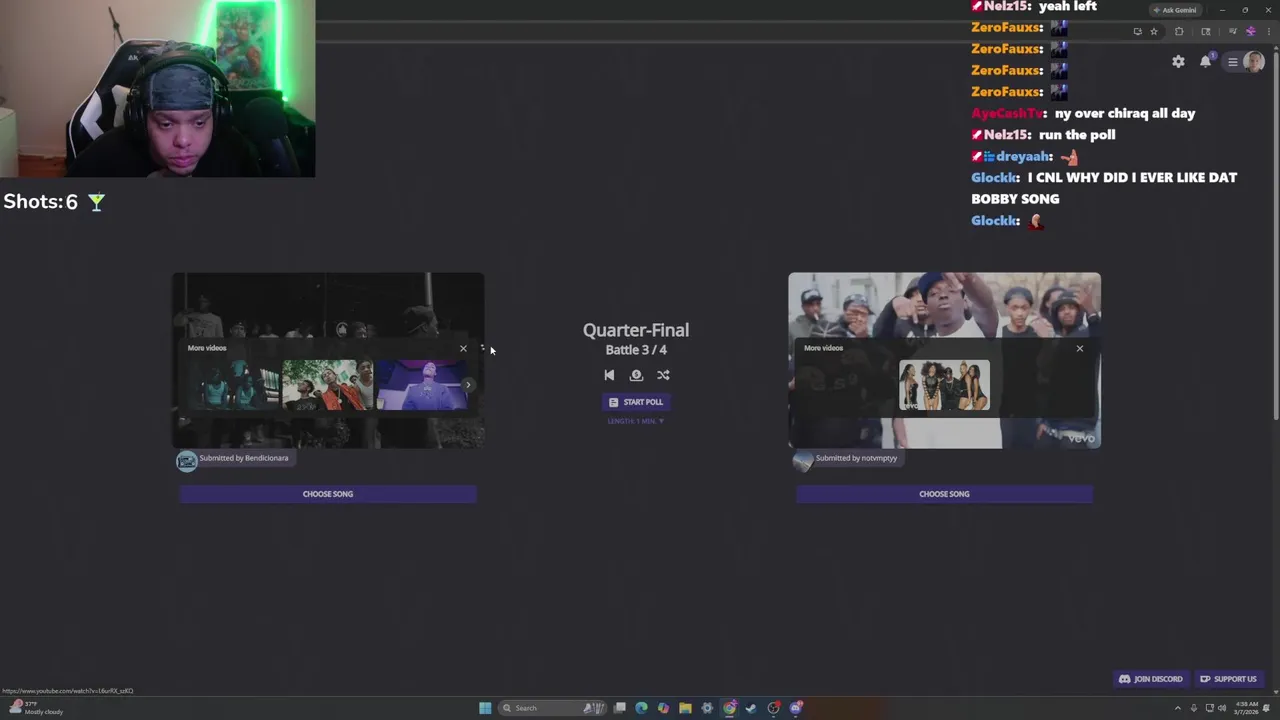Open Settings gear on the taskbar

tap(707, 708)
